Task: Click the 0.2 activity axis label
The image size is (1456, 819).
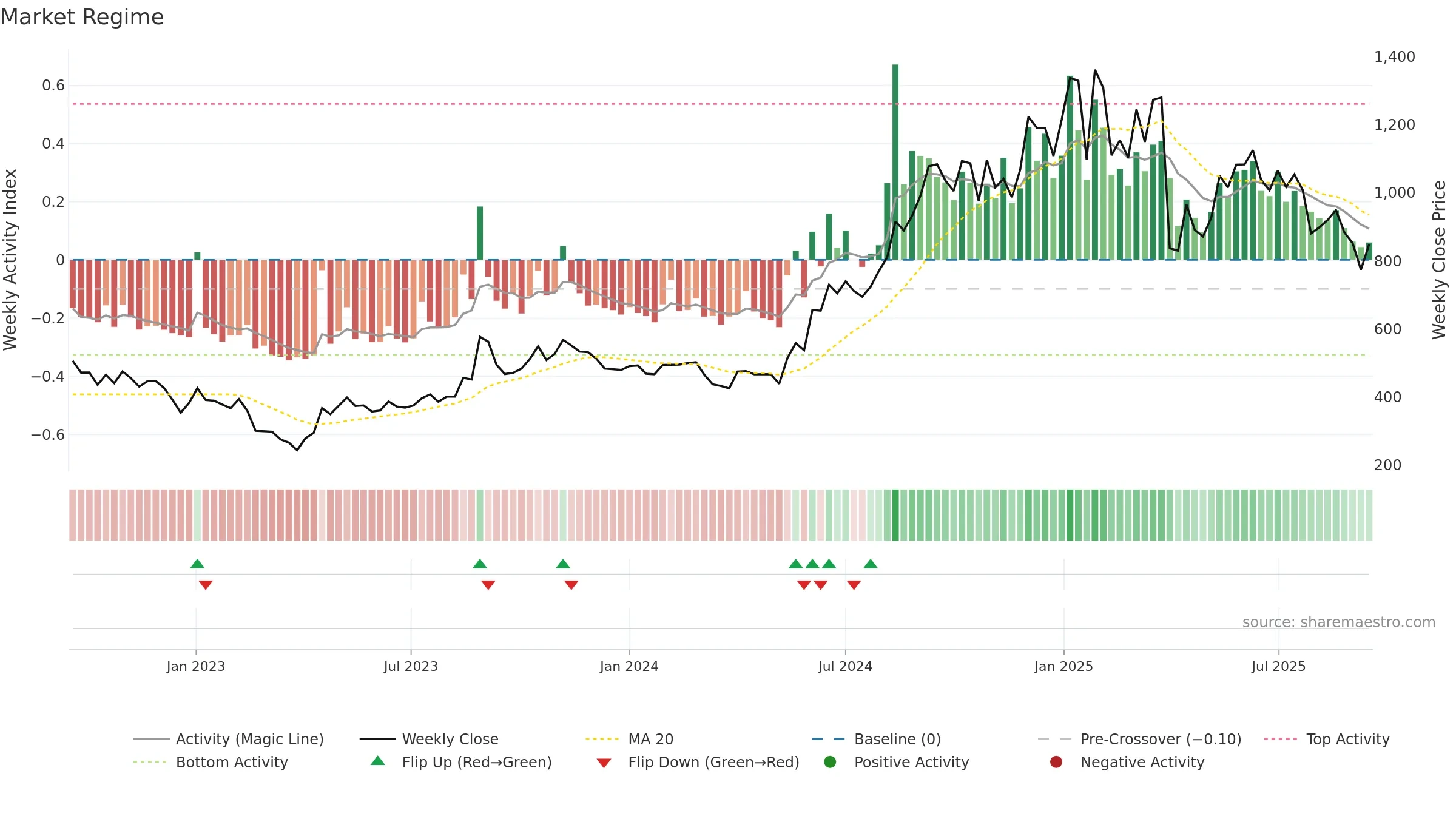Action: 53,202
